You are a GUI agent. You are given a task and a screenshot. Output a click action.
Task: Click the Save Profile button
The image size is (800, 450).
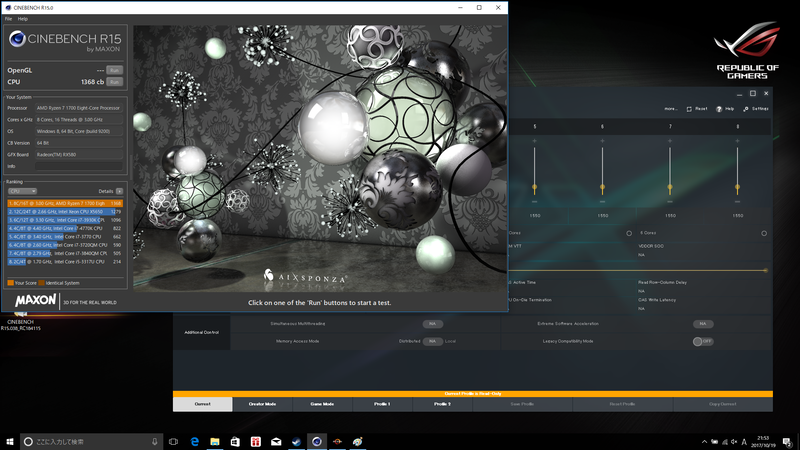tap(522, 404)
